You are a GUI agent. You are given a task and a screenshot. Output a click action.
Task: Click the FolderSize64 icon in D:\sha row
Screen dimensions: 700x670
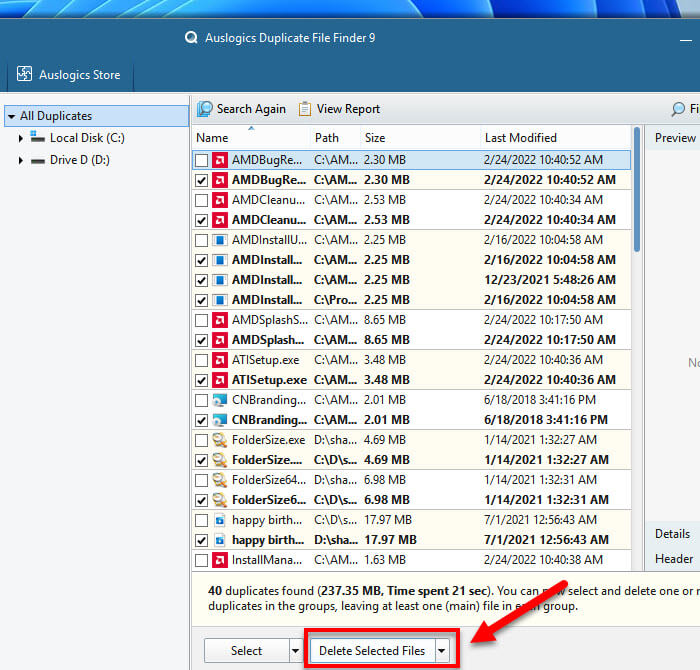219,480
